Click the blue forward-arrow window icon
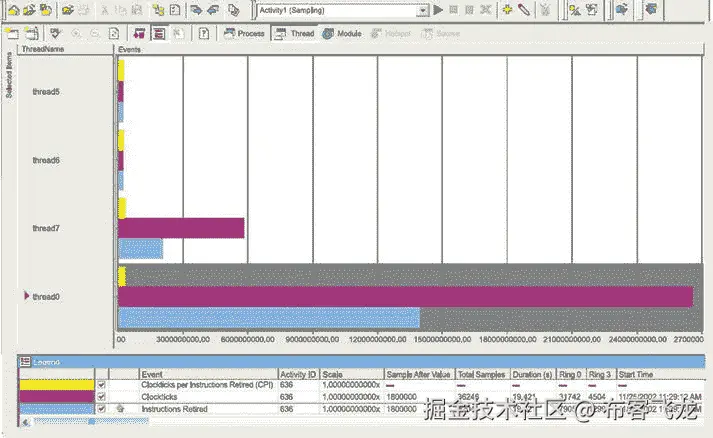The image size is (713, 438). [196, 10]
